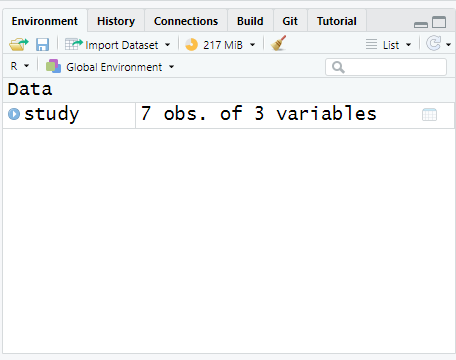
Task: Open the refresh options dropdown arrow
Action: tap(448, 45)
